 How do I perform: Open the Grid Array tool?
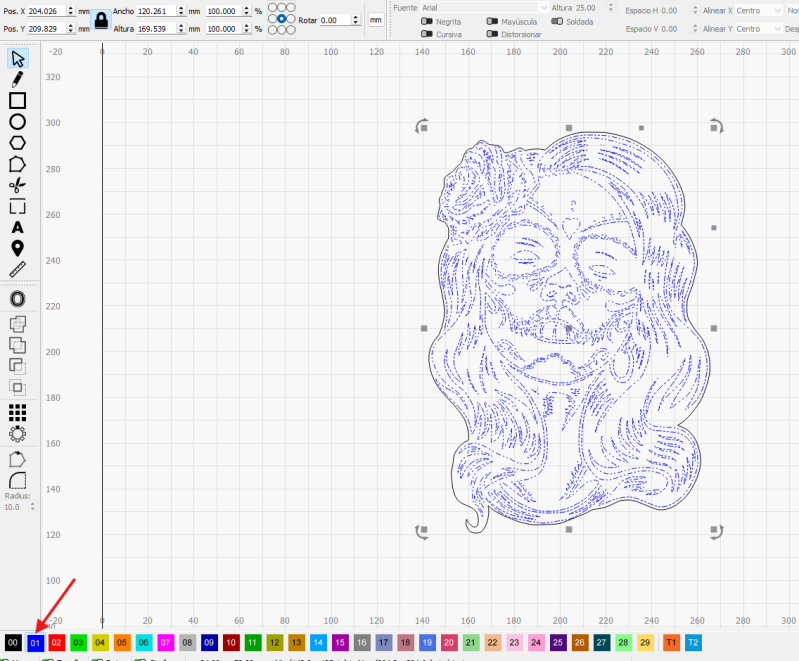click(x=17, y=412)
